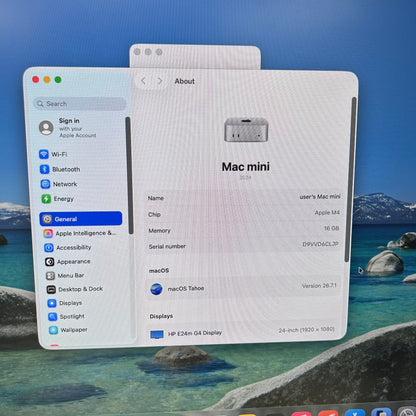Click the Name row label
The image size is (416, 416).
coord(156,198)
